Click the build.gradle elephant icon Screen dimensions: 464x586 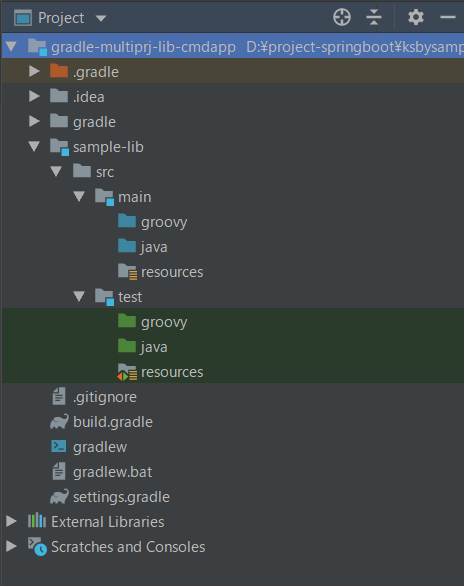(59, 421)
